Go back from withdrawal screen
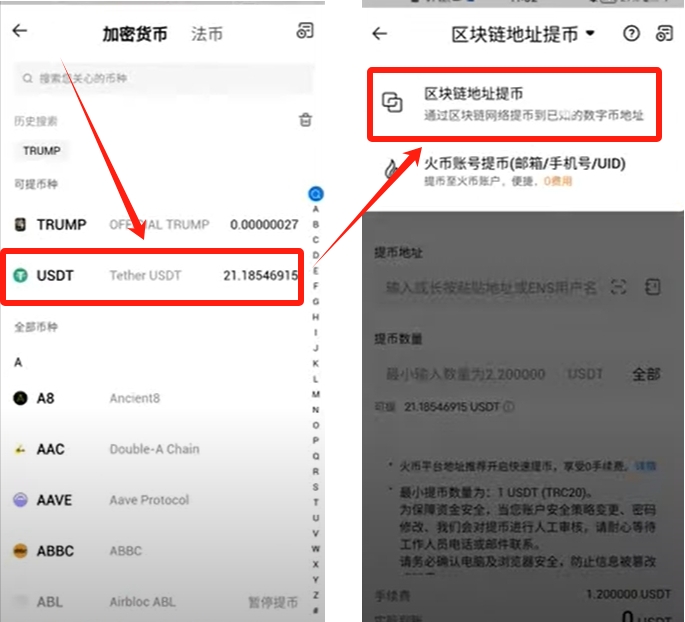The image size is (685, 622). (x=380, y=34)
